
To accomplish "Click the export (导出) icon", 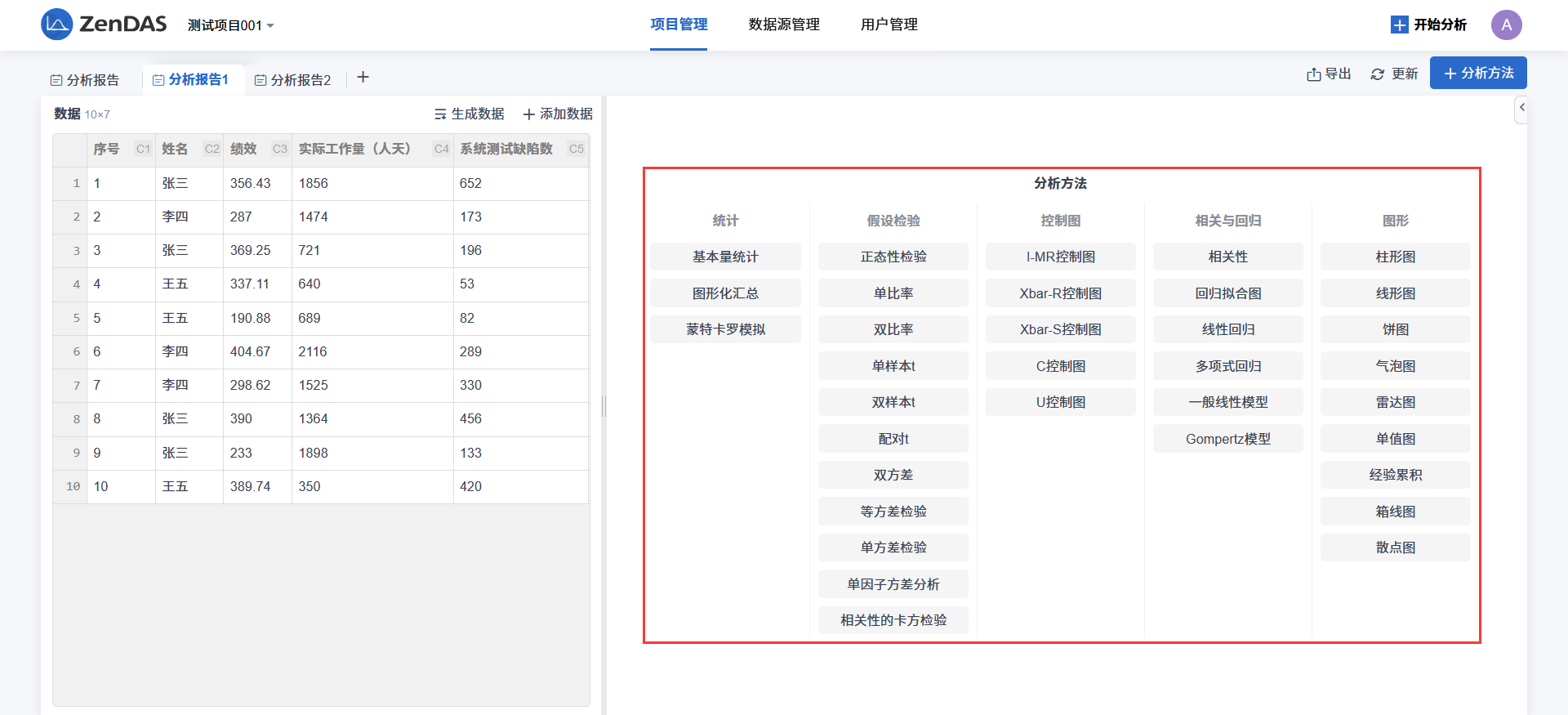I will coord(1313,74).
